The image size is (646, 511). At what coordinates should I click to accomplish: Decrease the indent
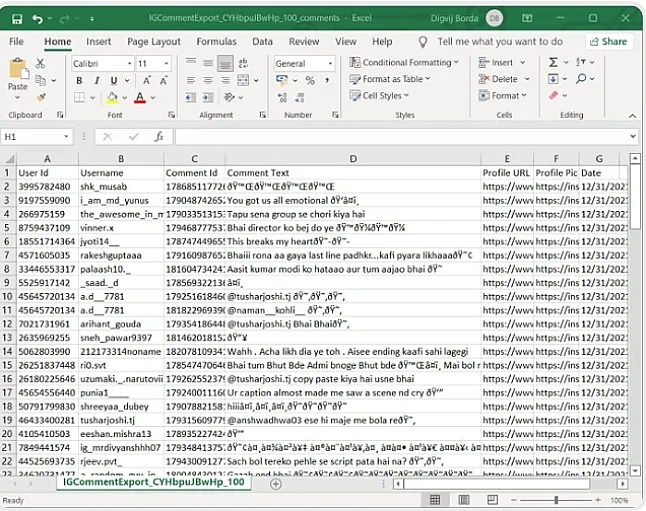click(x=190, y=97)
